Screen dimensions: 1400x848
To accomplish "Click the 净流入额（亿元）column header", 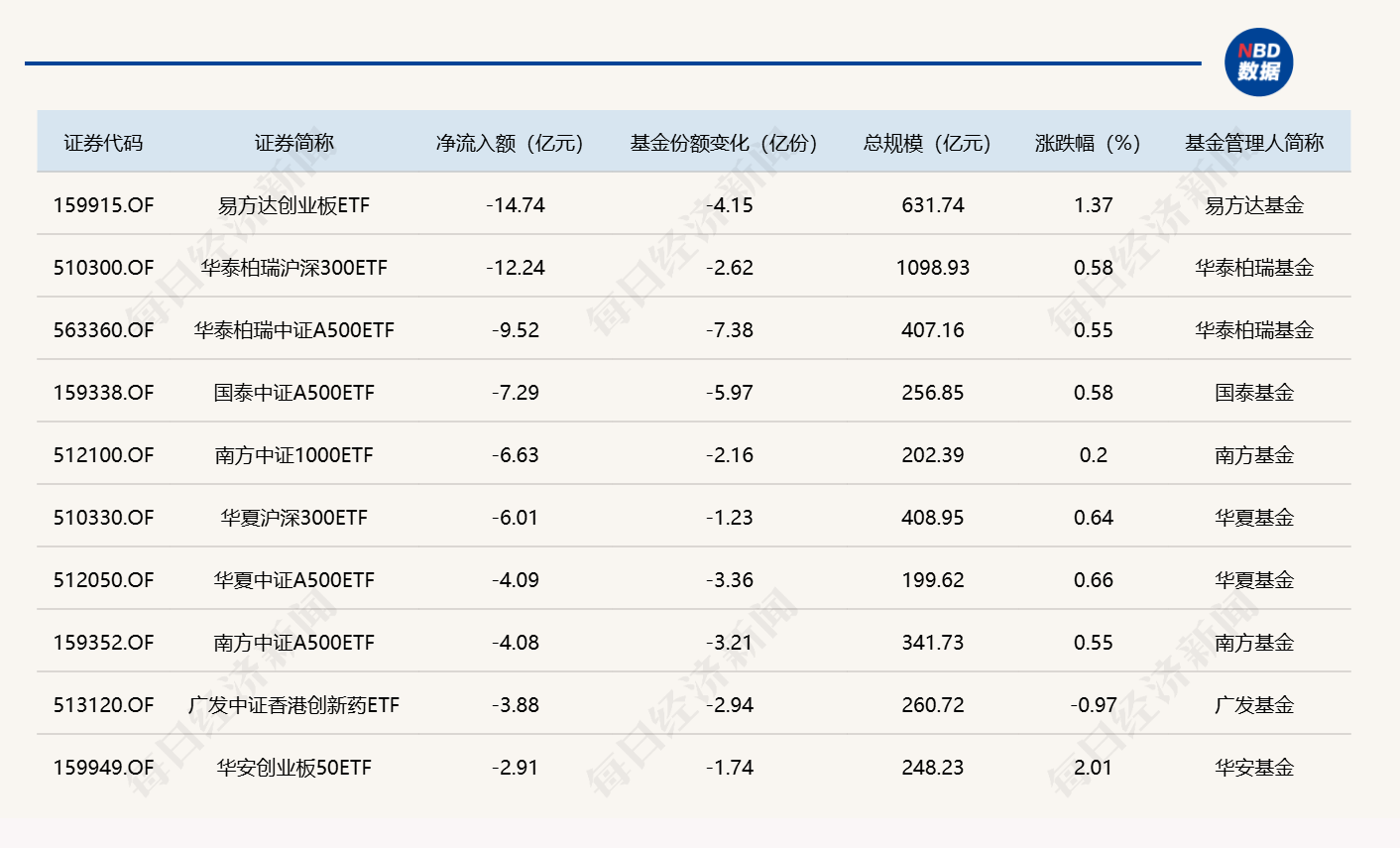I will (x=516, y=143).
